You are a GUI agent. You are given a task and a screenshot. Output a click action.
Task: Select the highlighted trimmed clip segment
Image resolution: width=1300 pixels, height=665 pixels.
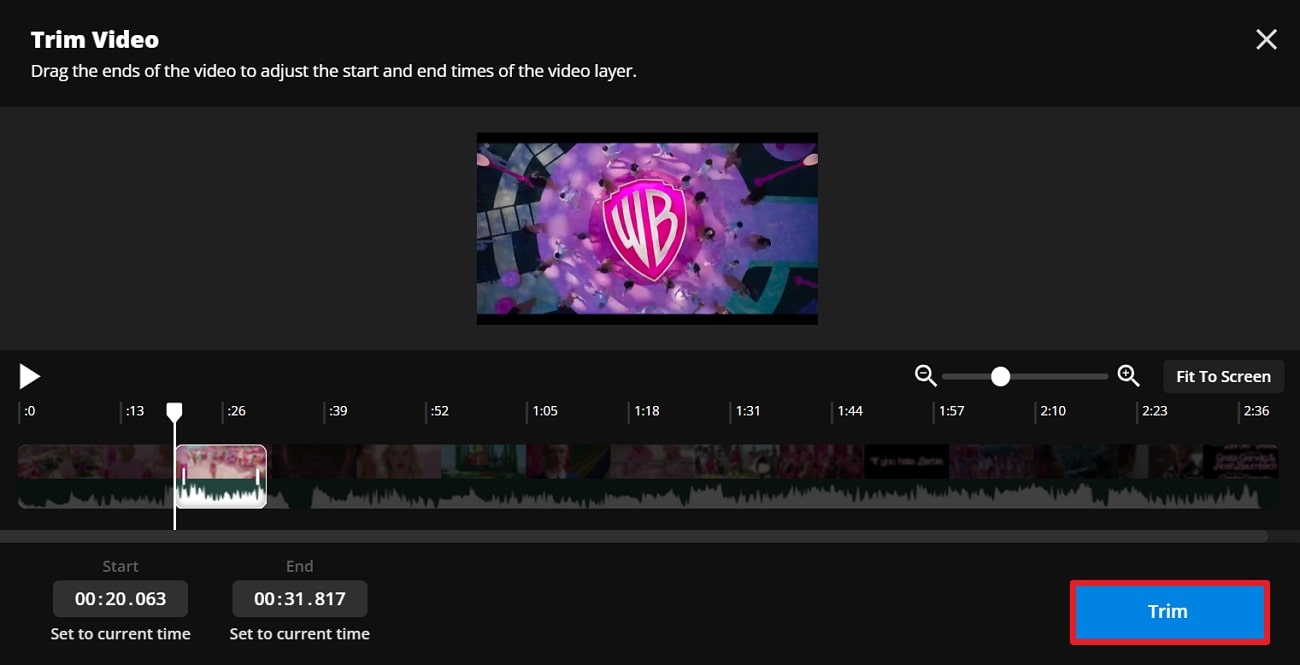(x=221, y=476)
